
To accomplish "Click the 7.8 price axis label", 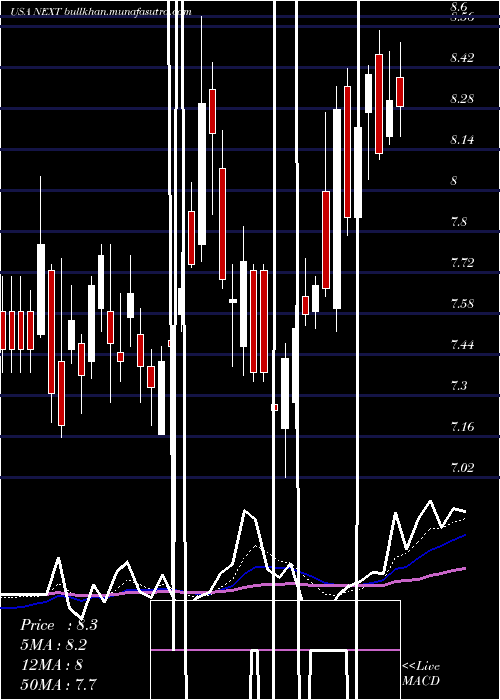I will point(459,222).
